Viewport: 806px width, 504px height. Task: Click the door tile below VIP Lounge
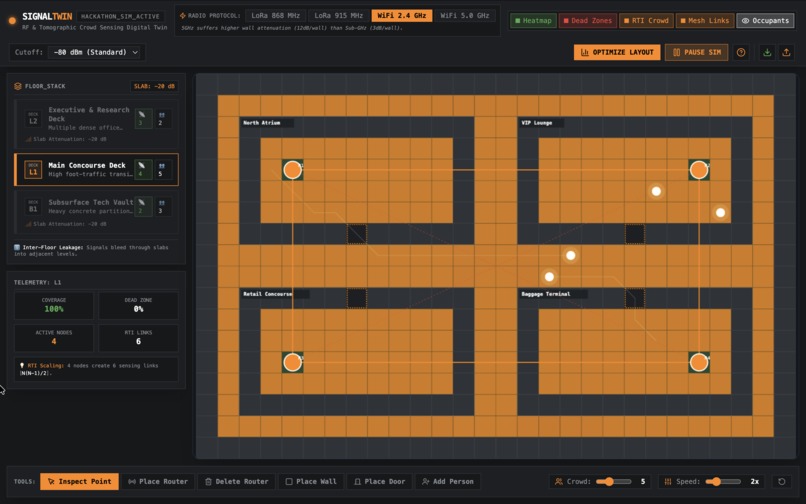click(635, 234)
